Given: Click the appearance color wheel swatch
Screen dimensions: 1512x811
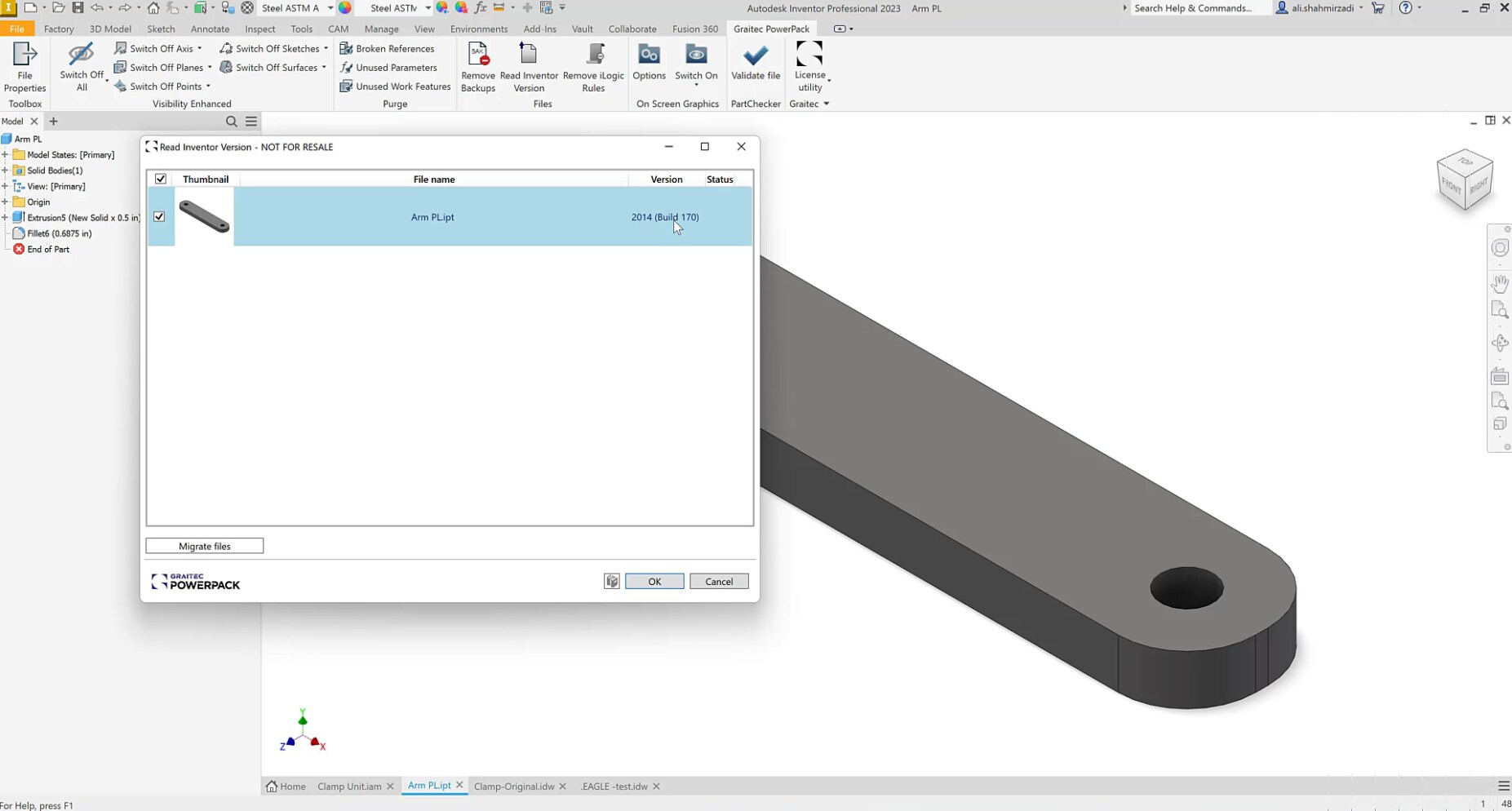Looking at the screenshot, I should pyautogui.click(x=345, y=7).
